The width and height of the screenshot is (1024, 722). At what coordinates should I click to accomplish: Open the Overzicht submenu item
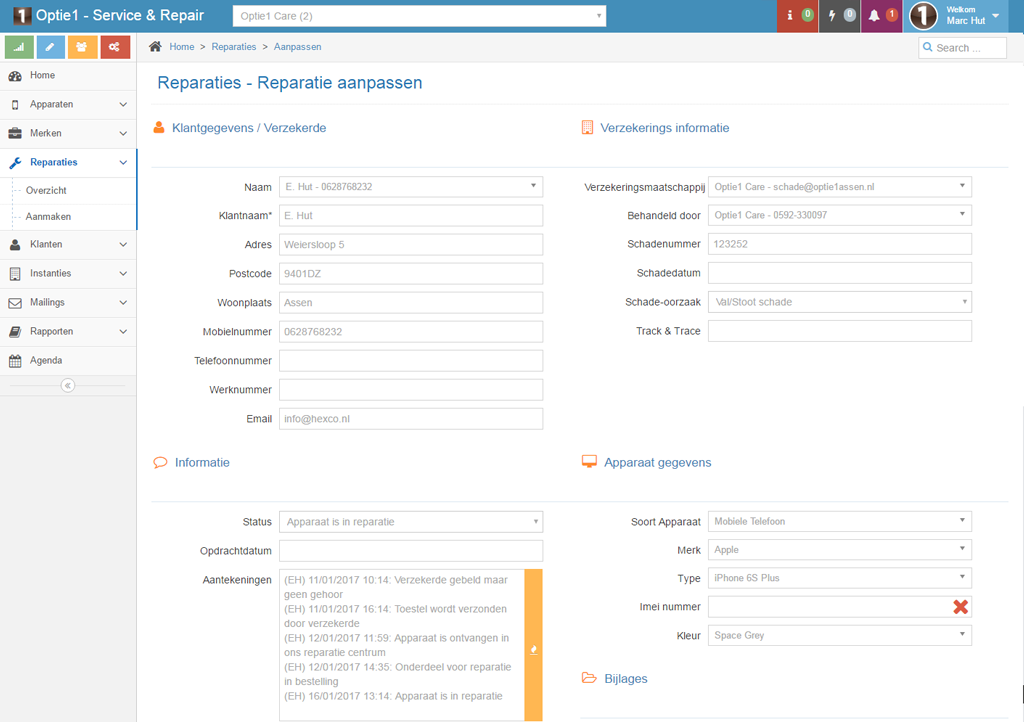tap(68, 191)
